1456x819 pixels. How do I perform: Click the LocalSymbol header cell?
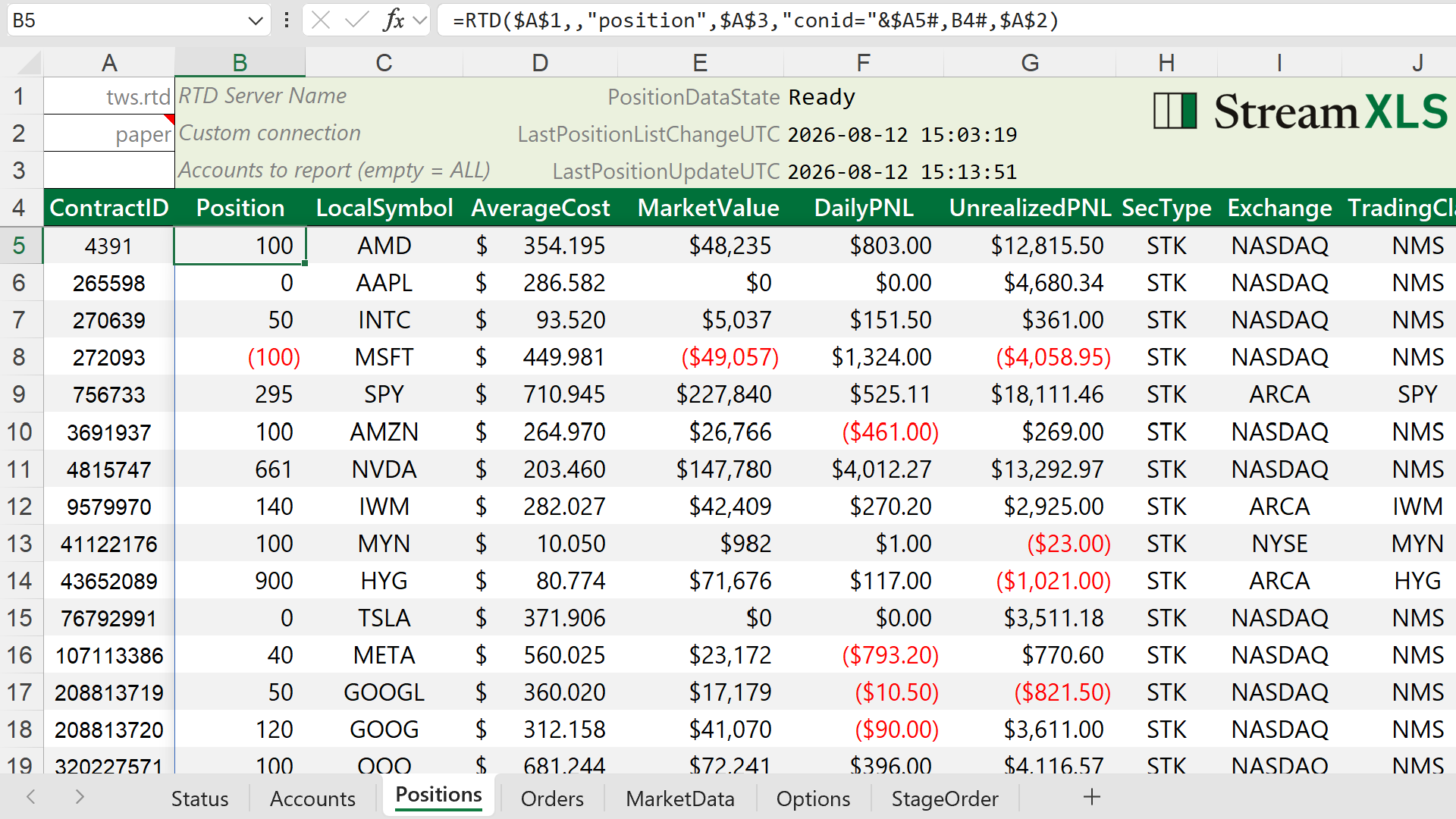pyautogui.click(x=384, y=208)
